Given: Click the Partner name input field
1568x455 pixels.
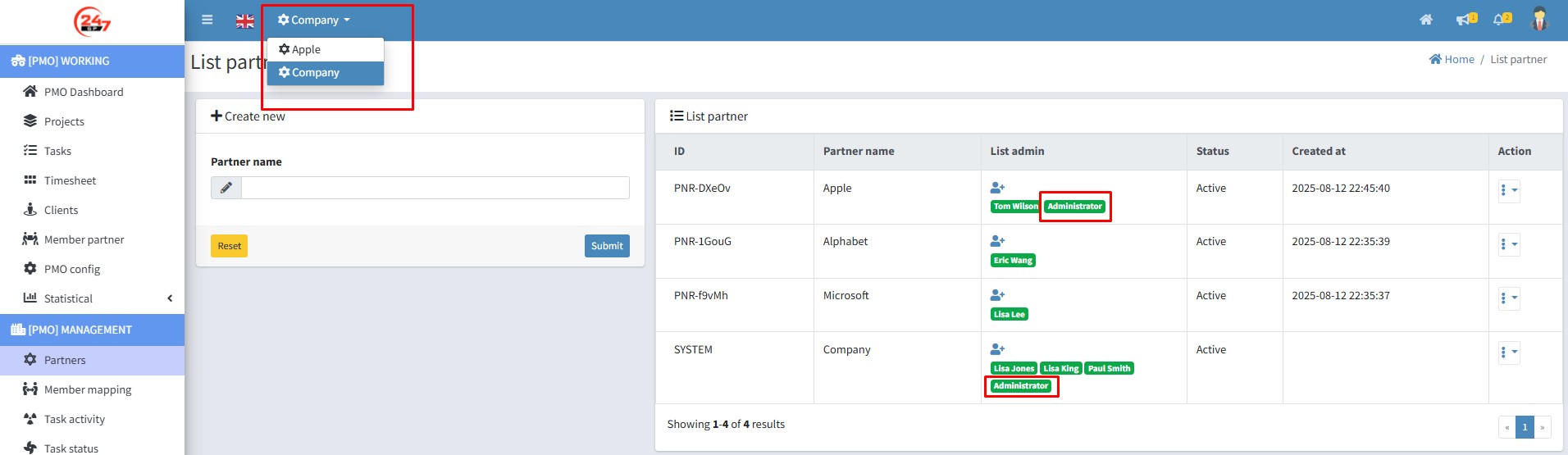Looking at the screenshot, I should pyautogui.click(x=435, y=188).
